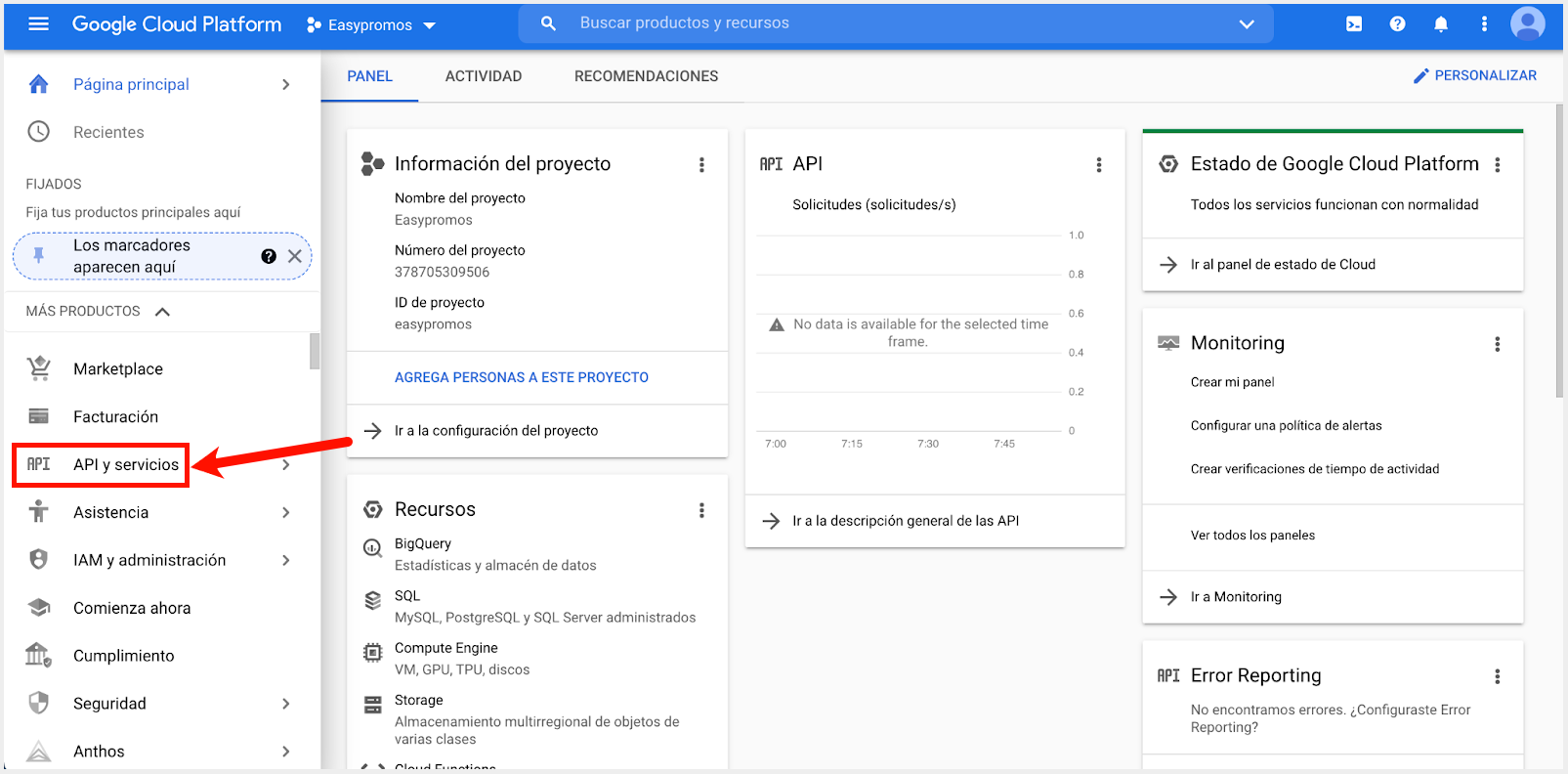The height and width of the screenshot is (775, 1568).
Task: Switch to the Panel tab
Action: point(370,76)
